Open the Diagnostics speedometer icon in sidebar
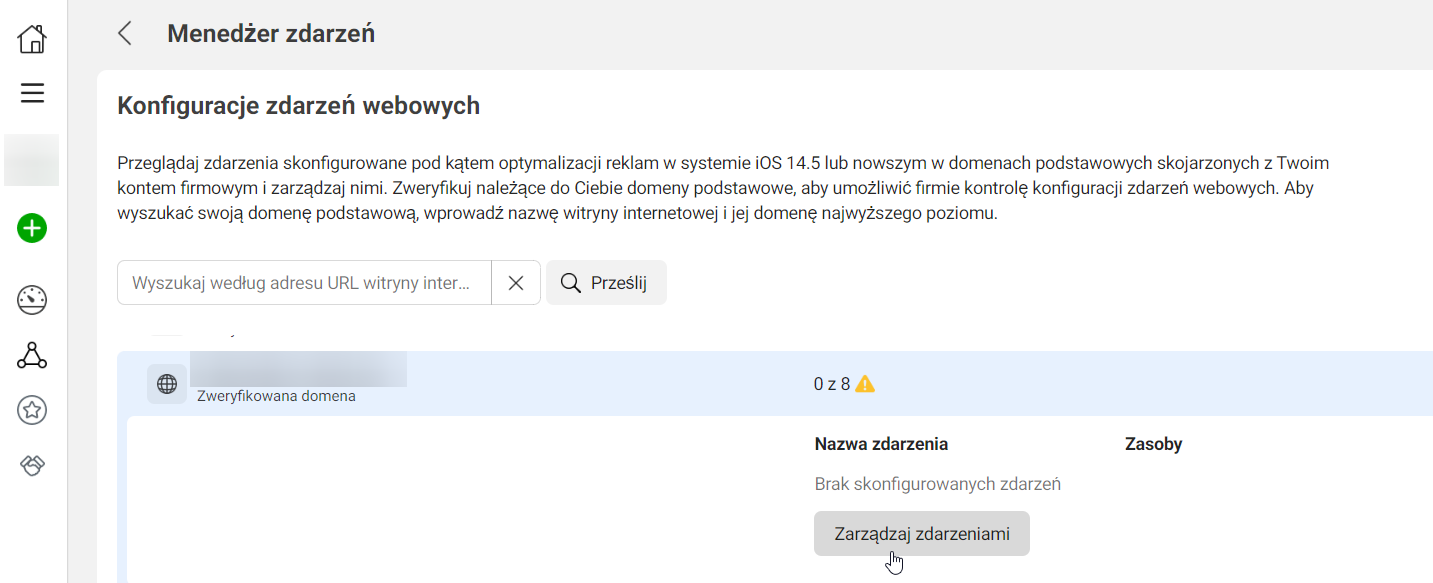The width and height of the screenshot is (1433, 583). click(x=31, y=300)
